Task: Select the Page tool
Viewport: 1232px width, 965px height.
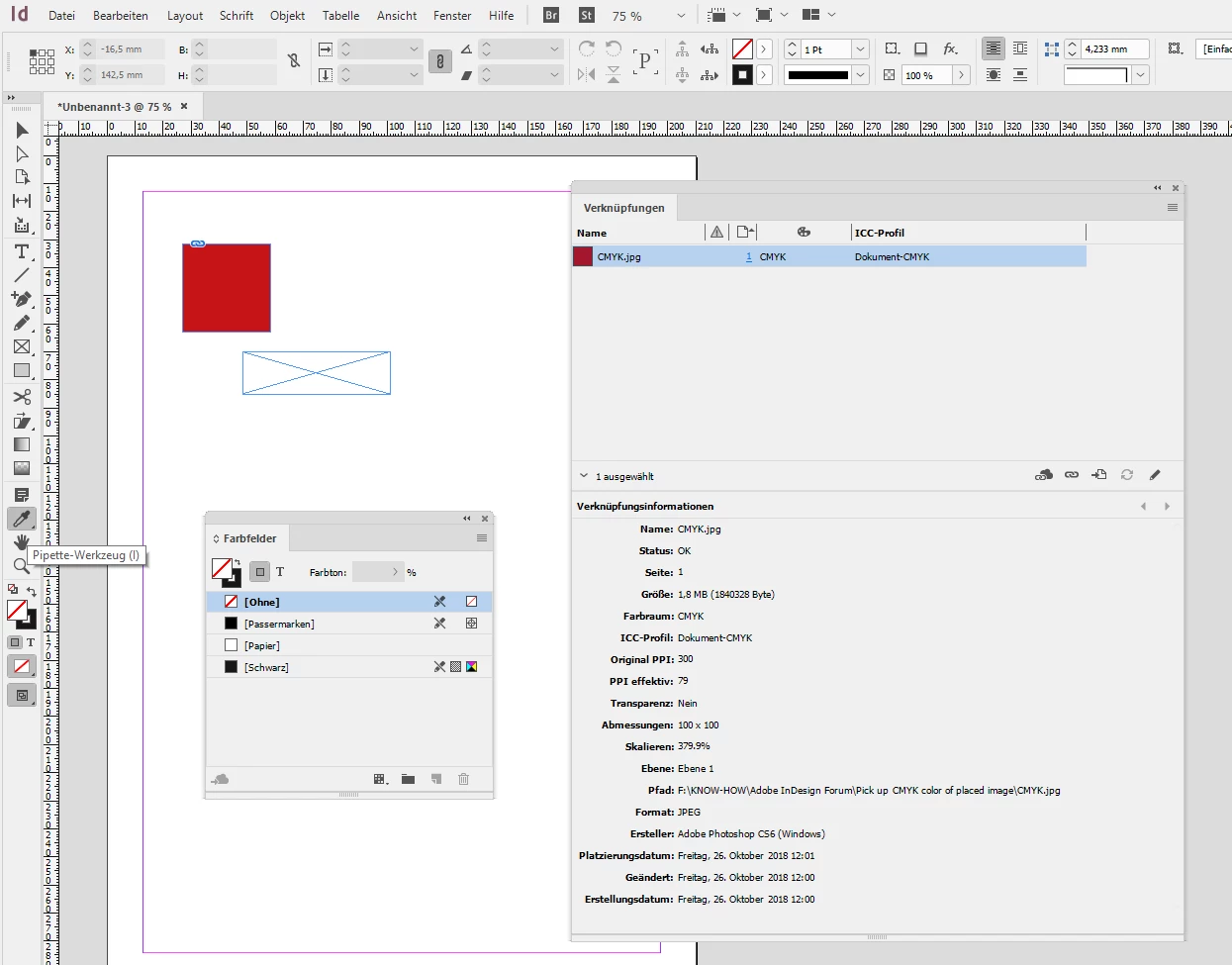Action: coord(22,177)
